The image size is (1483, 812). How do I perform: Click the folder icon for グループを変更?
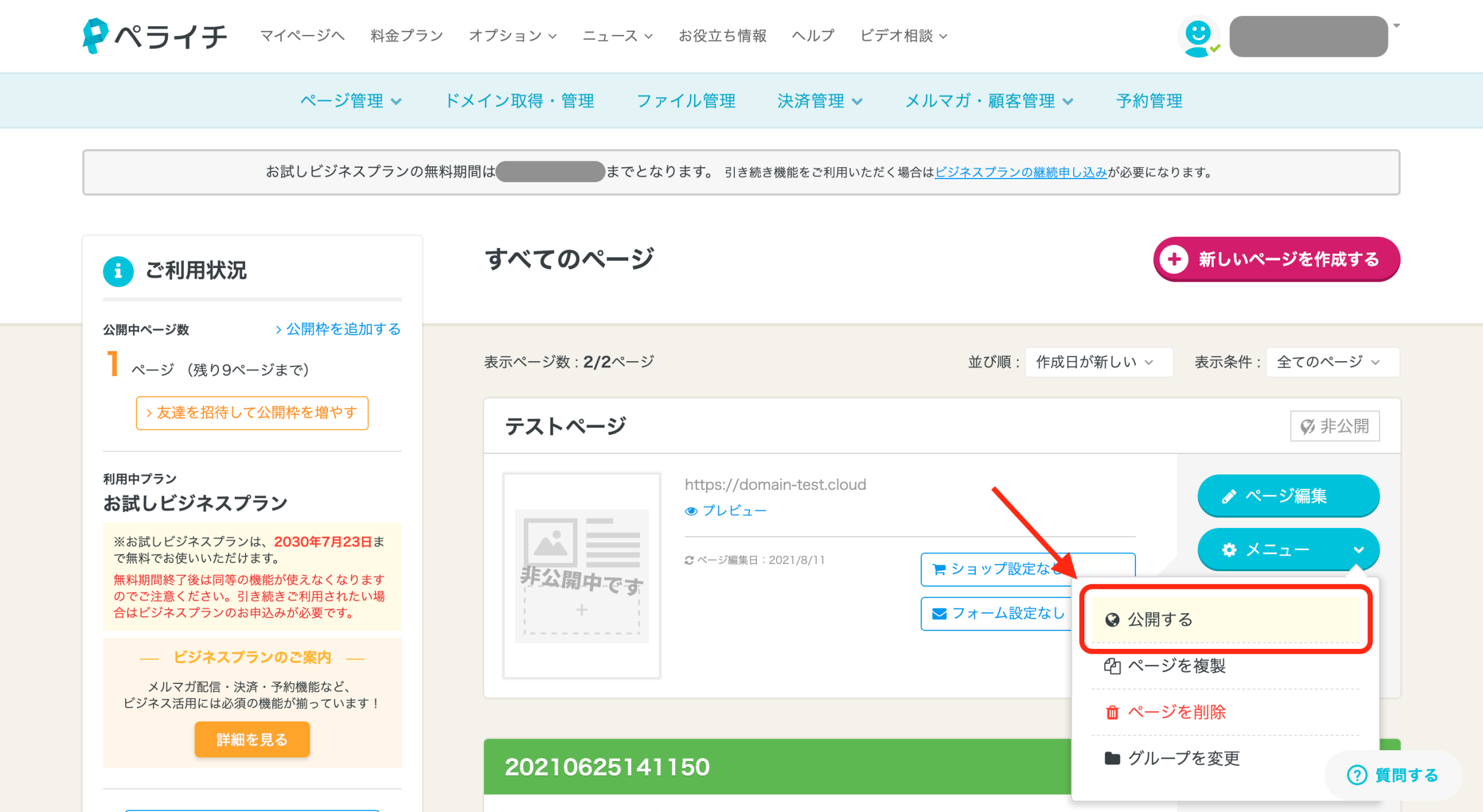point(1112,758)
